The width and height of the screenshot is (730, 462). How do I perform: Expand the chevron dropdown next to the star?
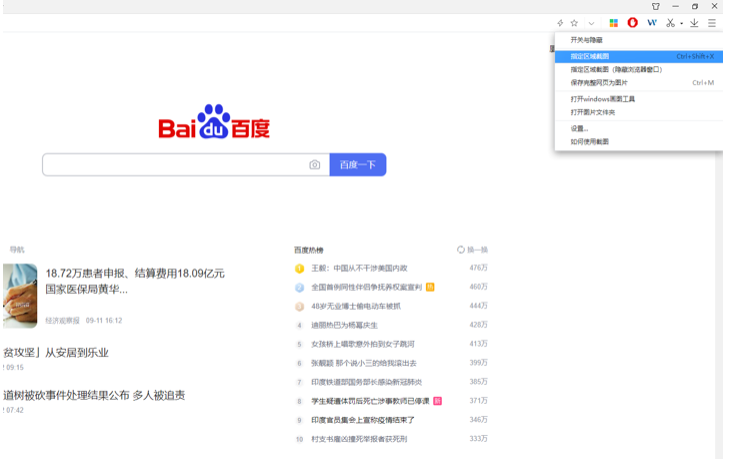(x=591, y=23)
